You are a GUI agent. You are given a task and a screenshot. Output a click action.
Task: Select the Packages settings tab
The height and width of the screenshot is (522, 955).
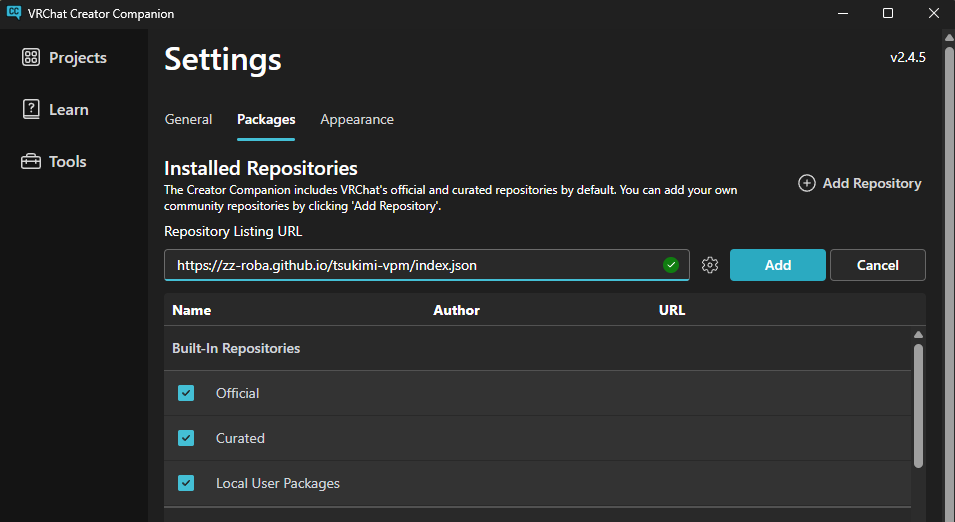click(266, 119)
